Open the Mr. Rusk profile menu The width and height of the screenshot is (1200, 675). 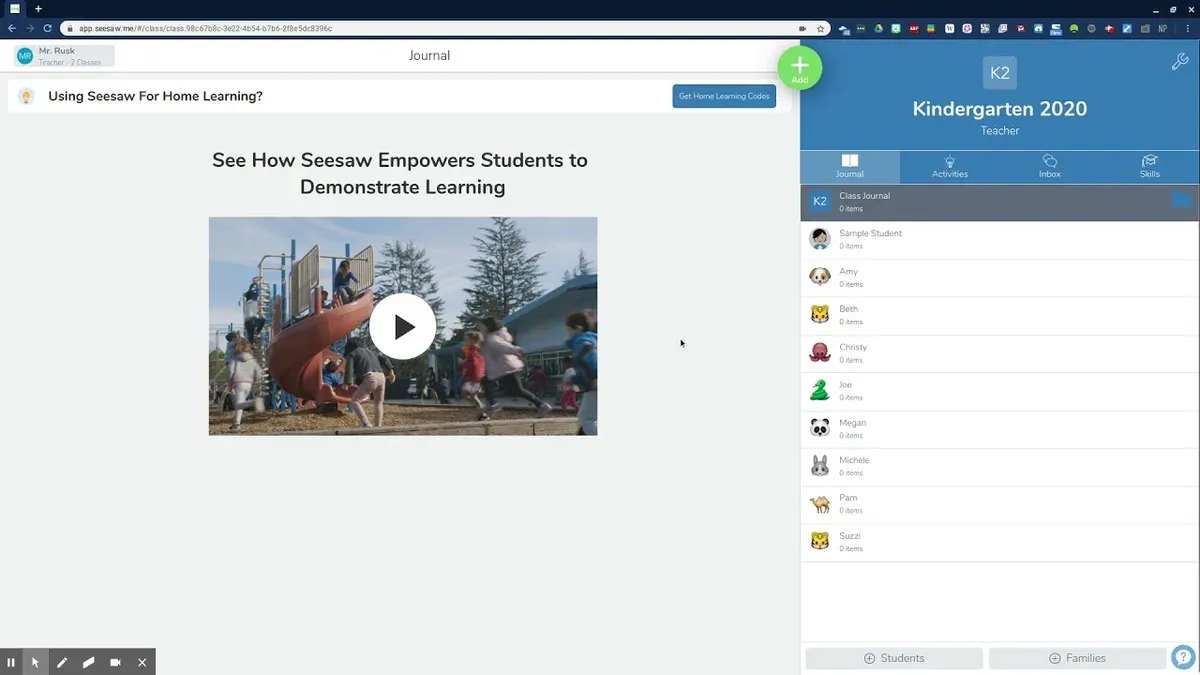(64, 56)
